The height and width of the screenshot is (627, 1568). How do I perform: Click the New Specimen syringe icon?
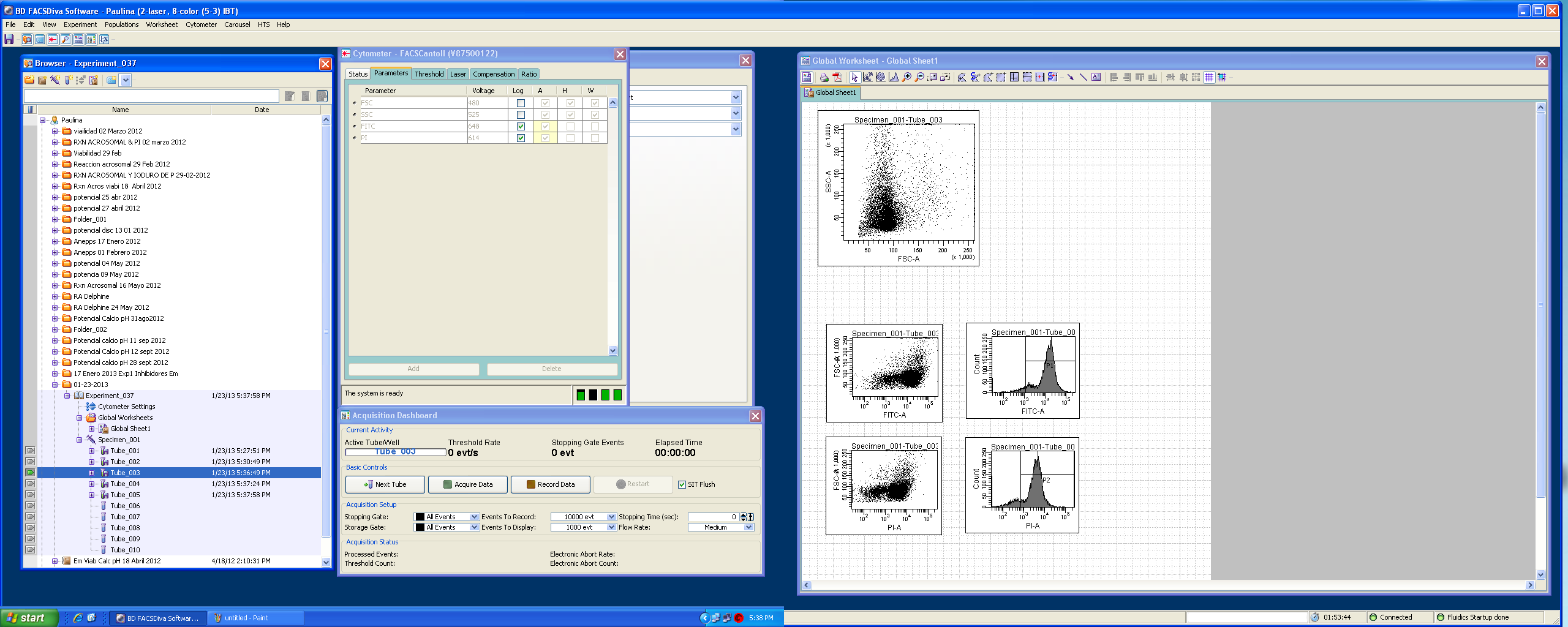pyautogui.click(x=55, y=80)
